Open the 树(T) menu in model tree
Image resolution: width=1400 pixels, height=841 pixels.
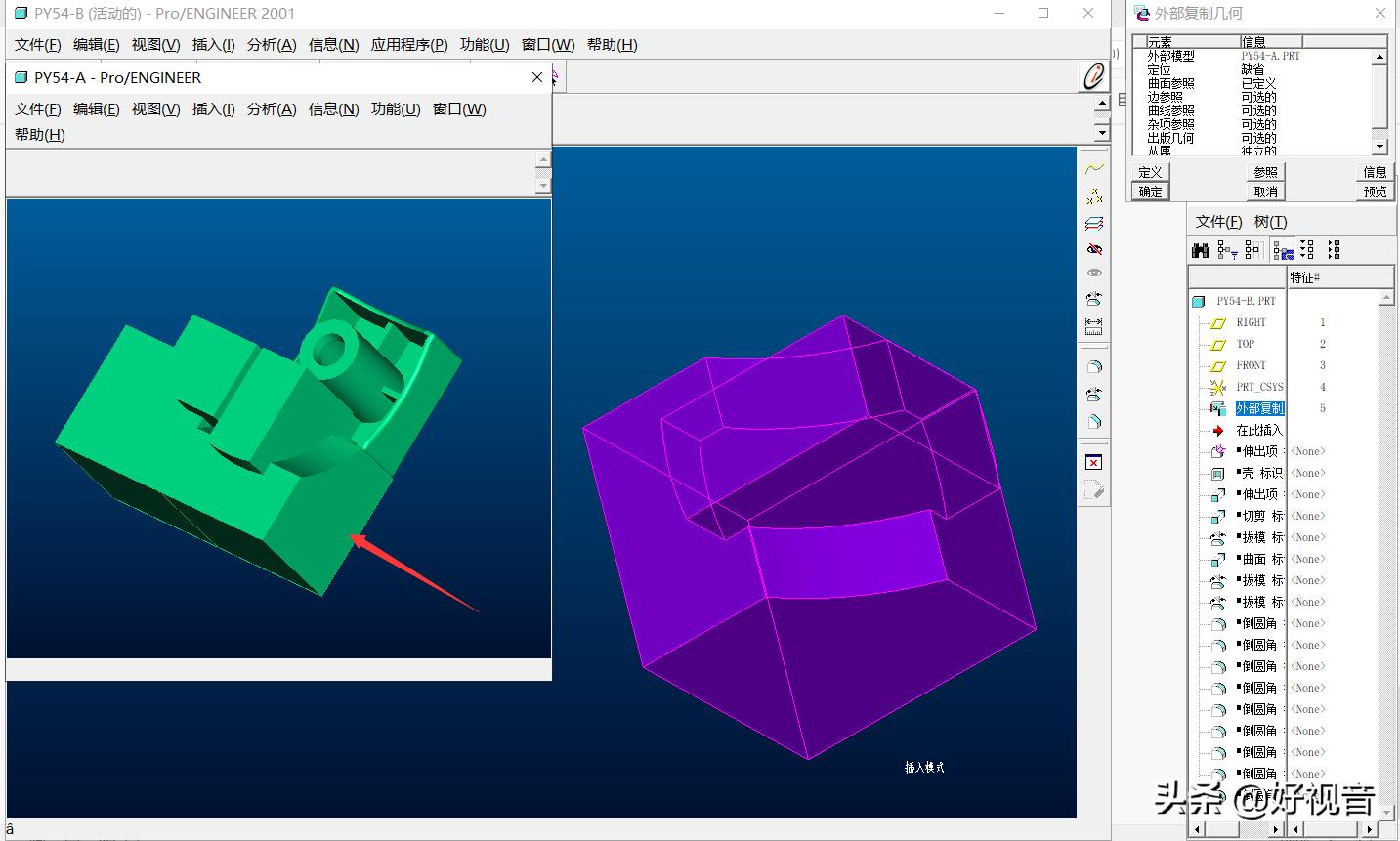[x=1270, y=222]
